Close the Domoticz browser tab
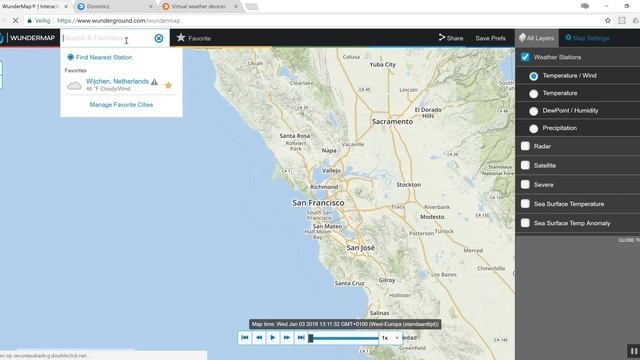Image resolution: width=640 pixels, height=360 pixels. (x=151, y=7)
